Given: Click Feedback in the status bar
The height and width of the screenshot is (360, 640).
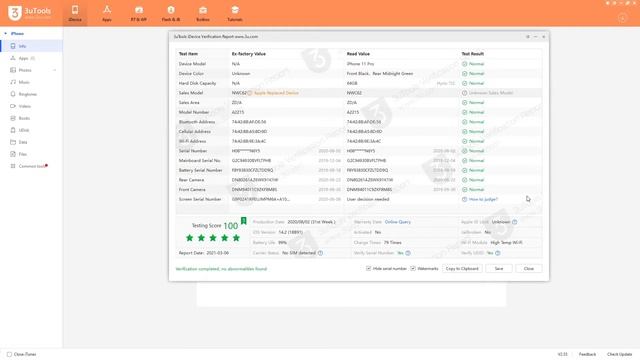Looking at the screenshot, I should pos(587,354).
